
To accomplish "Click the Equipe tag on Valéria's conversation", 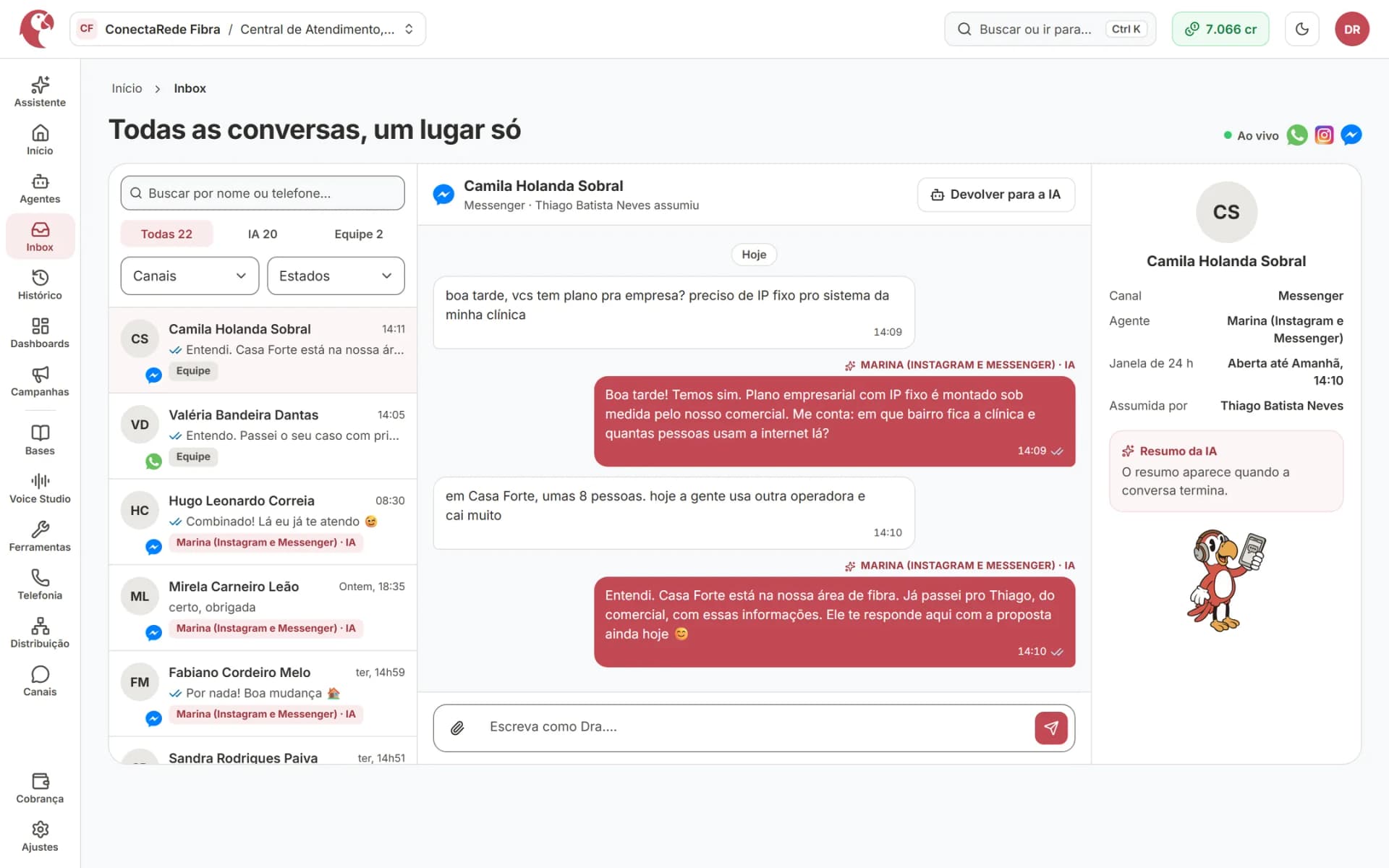I will (x=193, y=456).
